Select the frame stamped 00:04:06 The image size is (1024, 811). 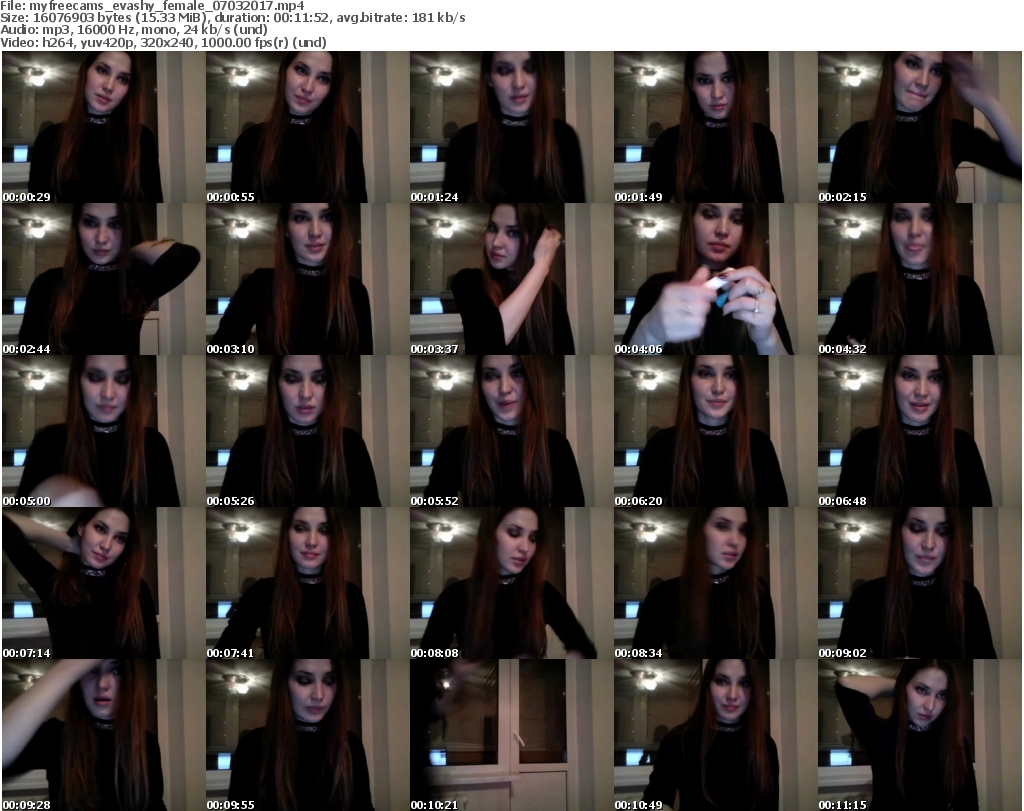[x=716, y=279]
